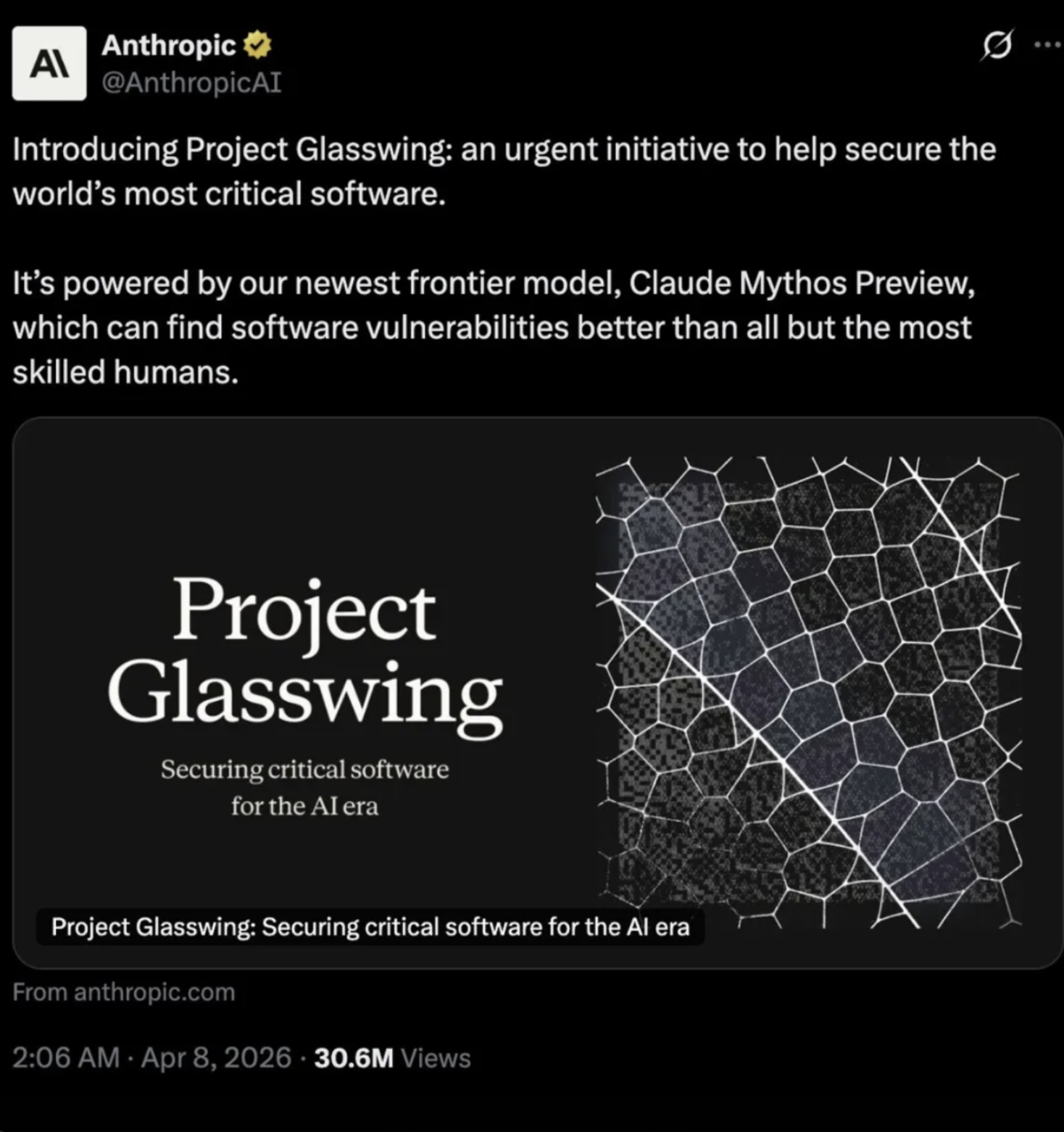
Task: Open the Grok slashed-circle icon
Action: [997, 46]
